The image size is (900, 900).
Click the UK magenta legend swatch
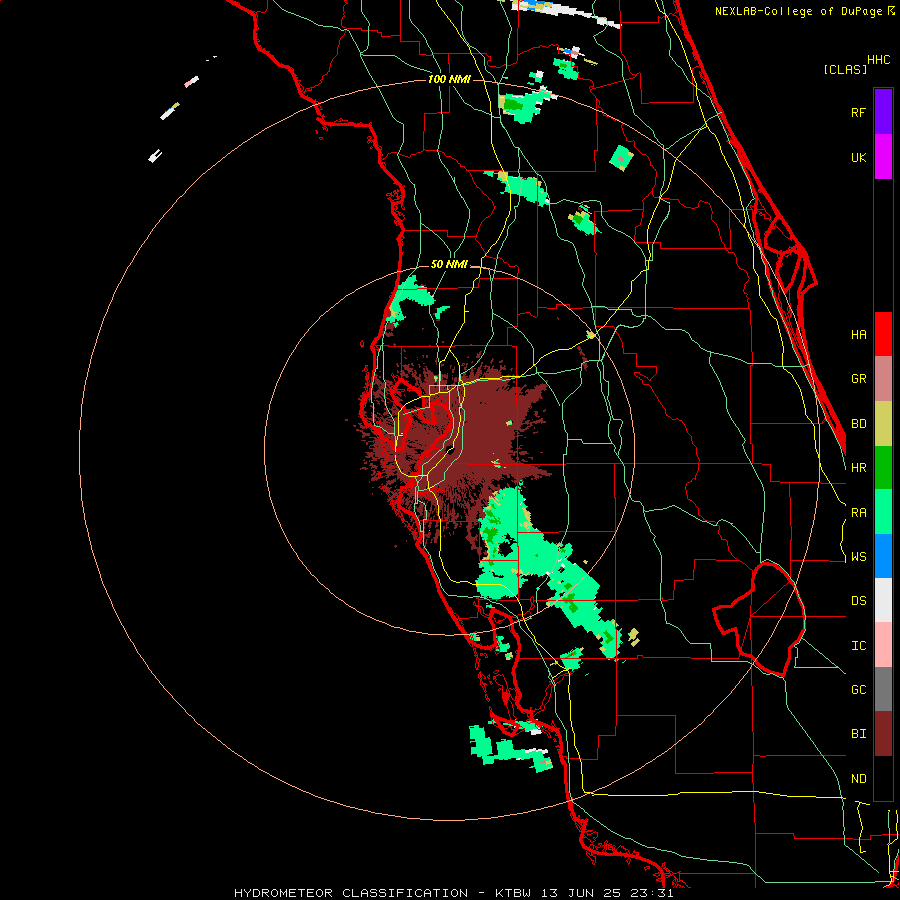pyautogui.click(x=883, y=157)
